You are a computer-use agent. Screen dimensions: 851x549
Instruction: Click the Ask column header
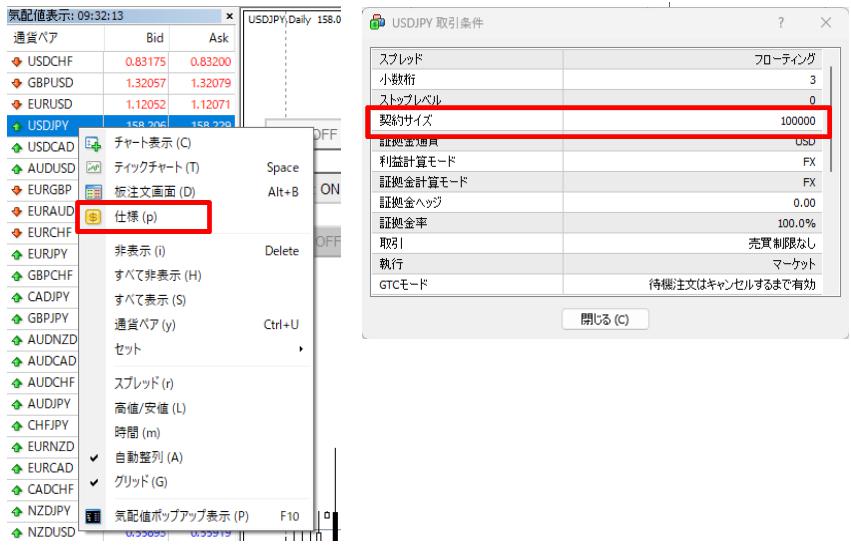202,38
